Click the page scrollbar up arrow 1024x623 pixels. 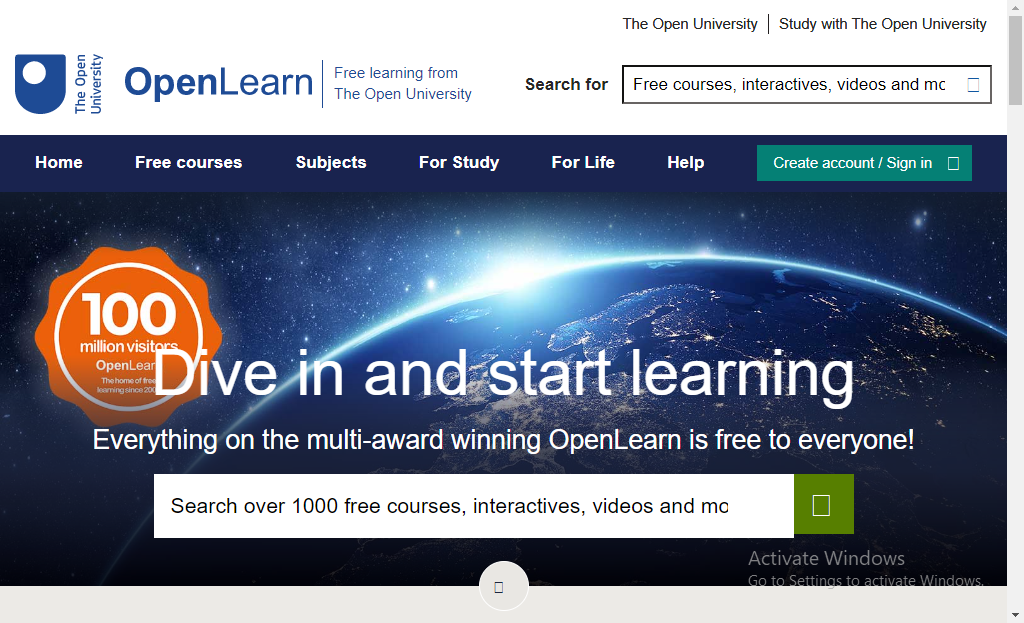1016,7
